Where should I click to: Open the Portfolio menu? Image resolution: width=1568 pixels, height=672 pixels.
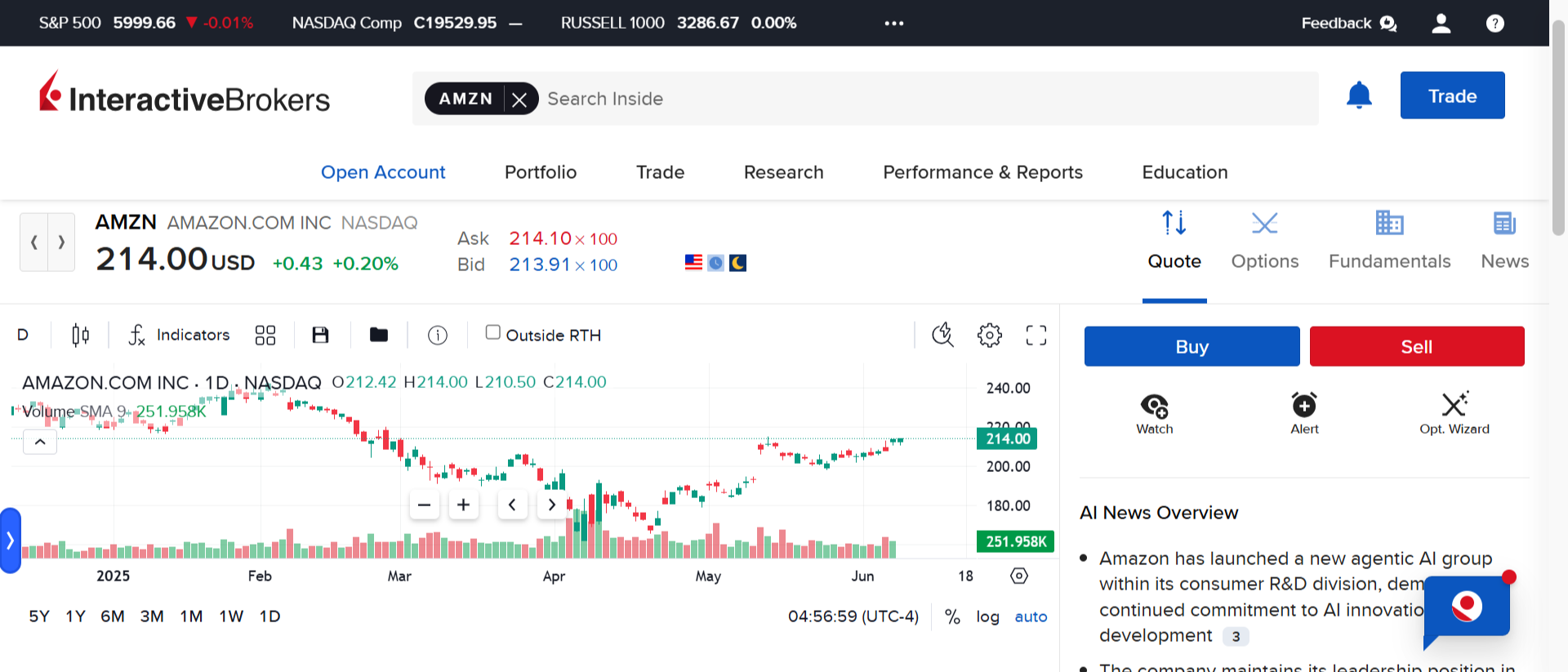coord(541,172)
